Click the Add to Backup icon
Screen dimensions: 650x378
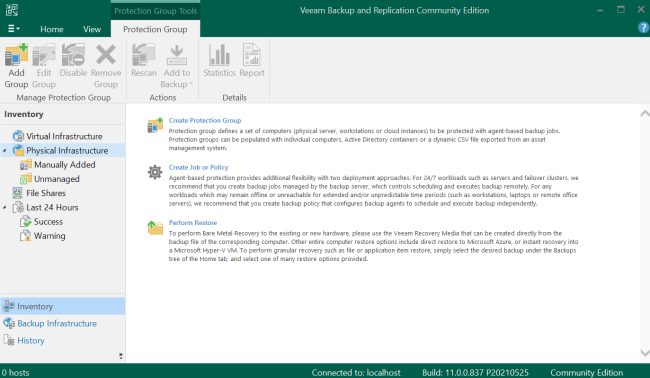[177, 55]
